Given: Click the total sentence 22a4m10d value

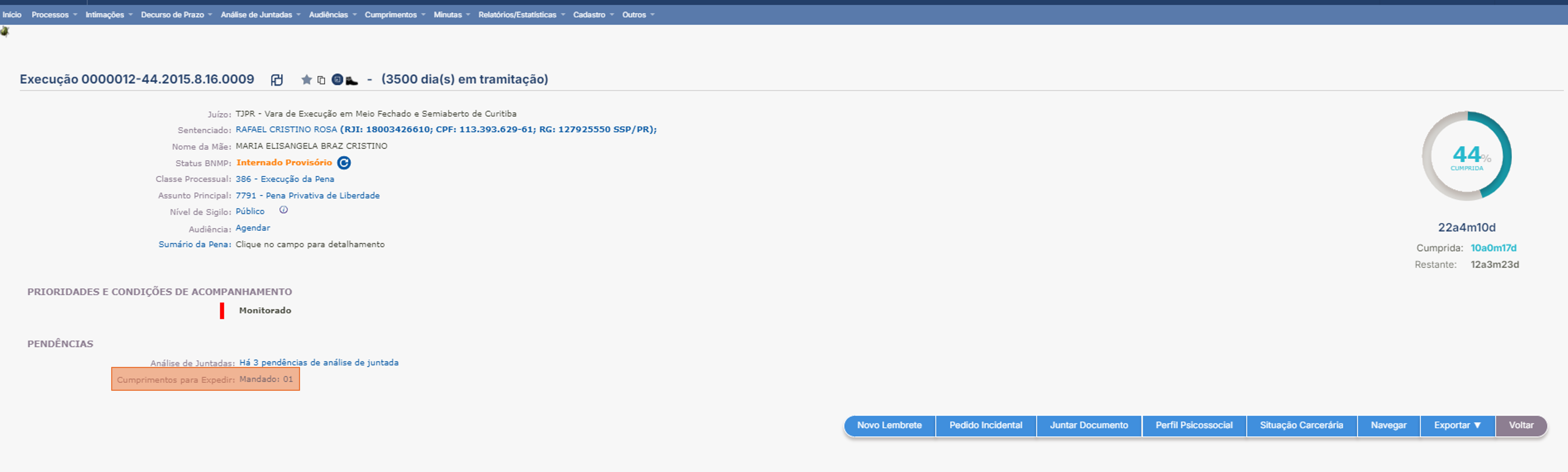Looking at the screenshot, I should click(1466, 228).
